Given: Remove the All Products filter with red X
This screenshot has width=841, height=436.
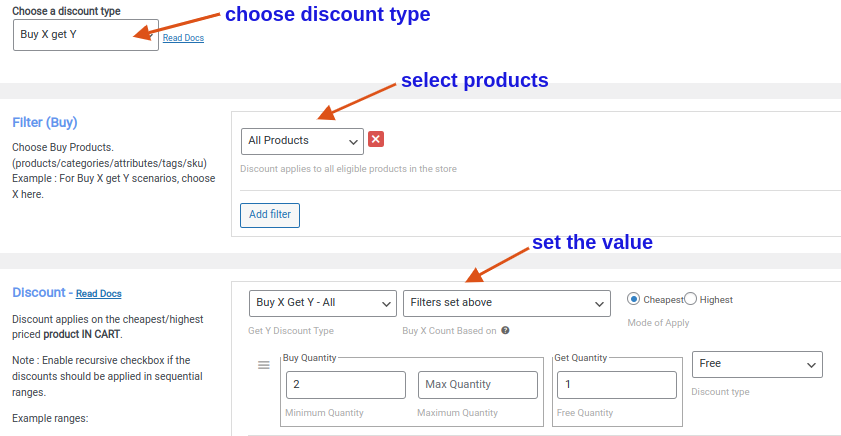Looking at the screenshot, I should [x=376, y=140].
